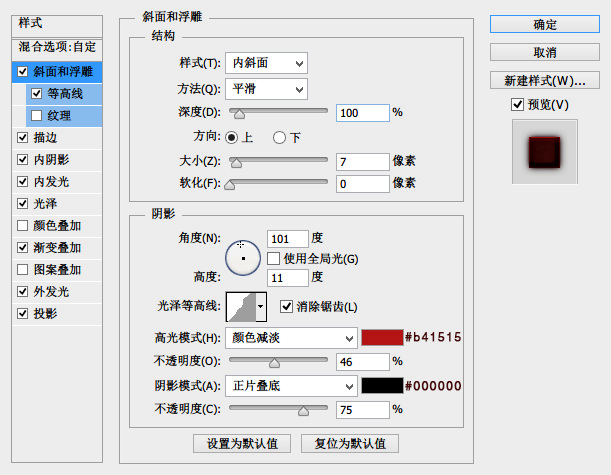
Task: Toggle the 内阴影 effect checkbox
Action: pyautogui.click(x=23, y=159)
